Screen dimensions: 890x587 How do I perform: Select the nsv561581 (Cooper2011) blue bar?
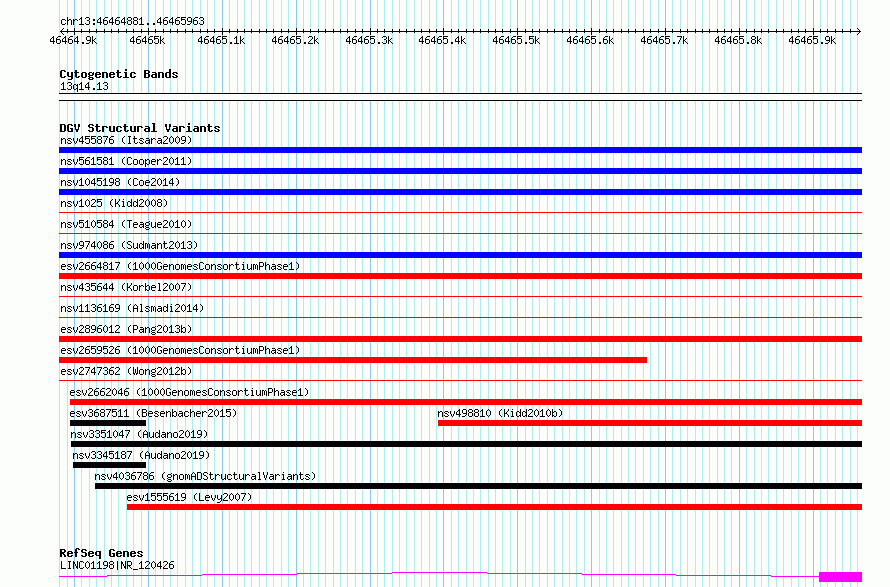pos(460,171)
